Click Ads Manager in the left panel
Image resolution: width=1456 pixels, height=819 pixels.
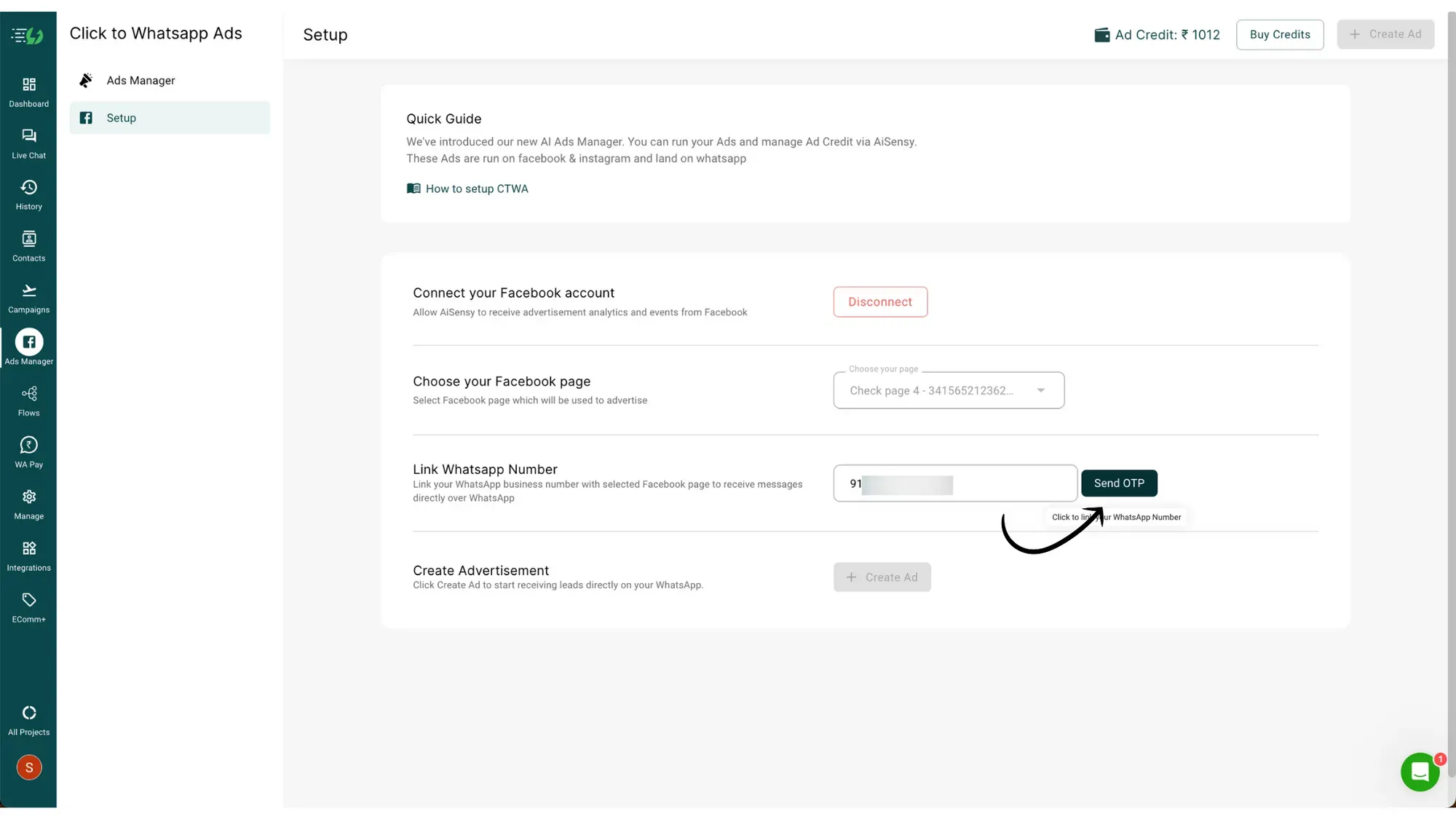click(x=141, y=80)
